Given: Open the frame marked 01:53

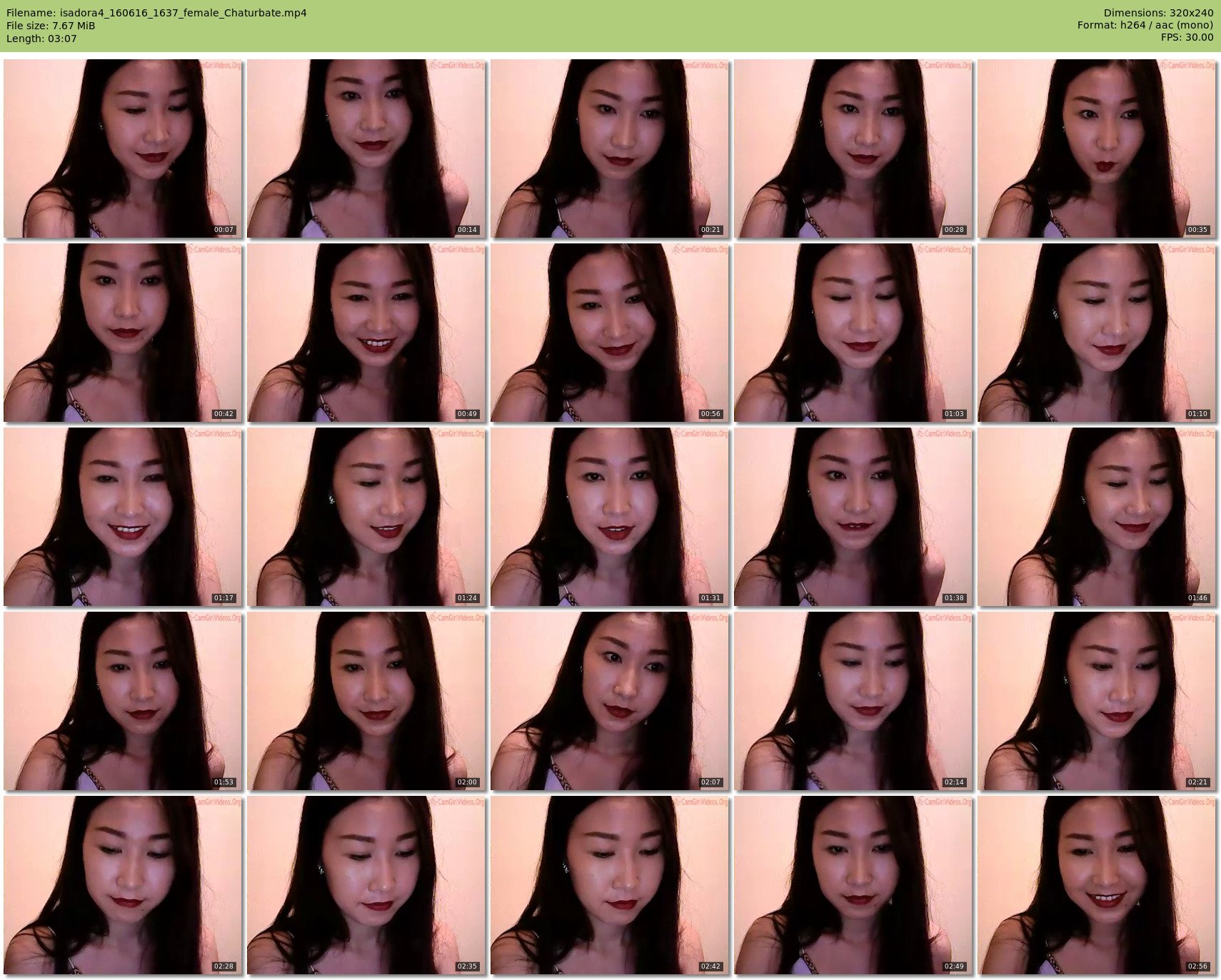Looking at the screenshot, I should pyautogui.click(x=122, y=701).
